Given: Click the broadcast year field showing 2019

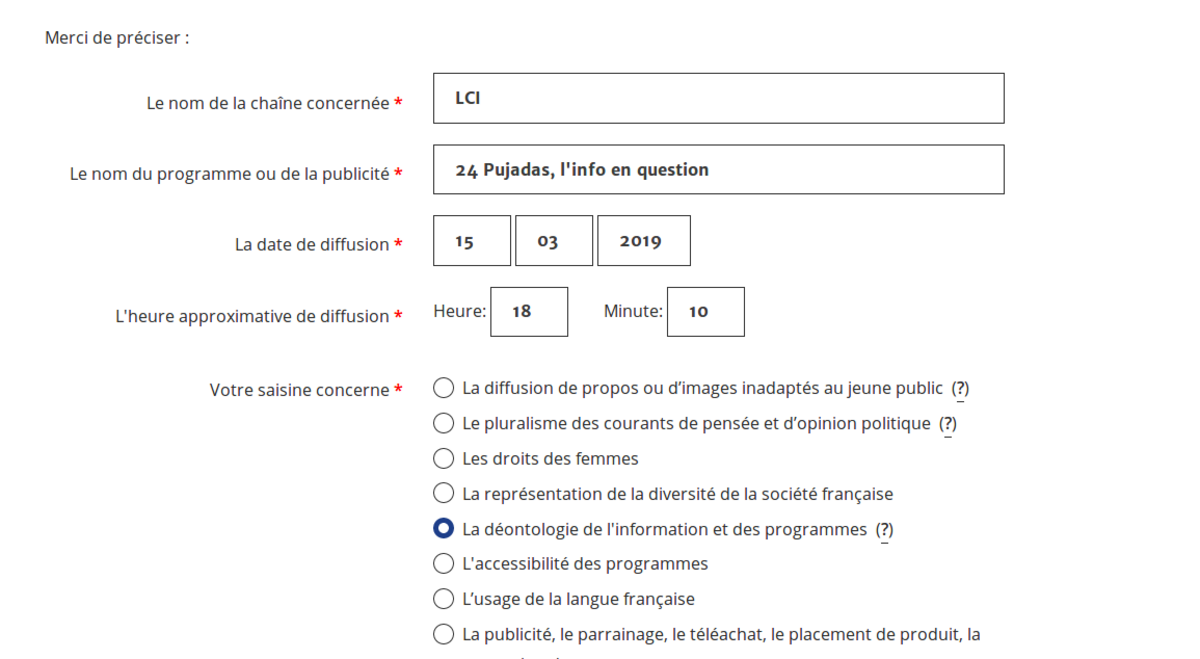Looking at the screenshot, I should (x=643, y=241).
